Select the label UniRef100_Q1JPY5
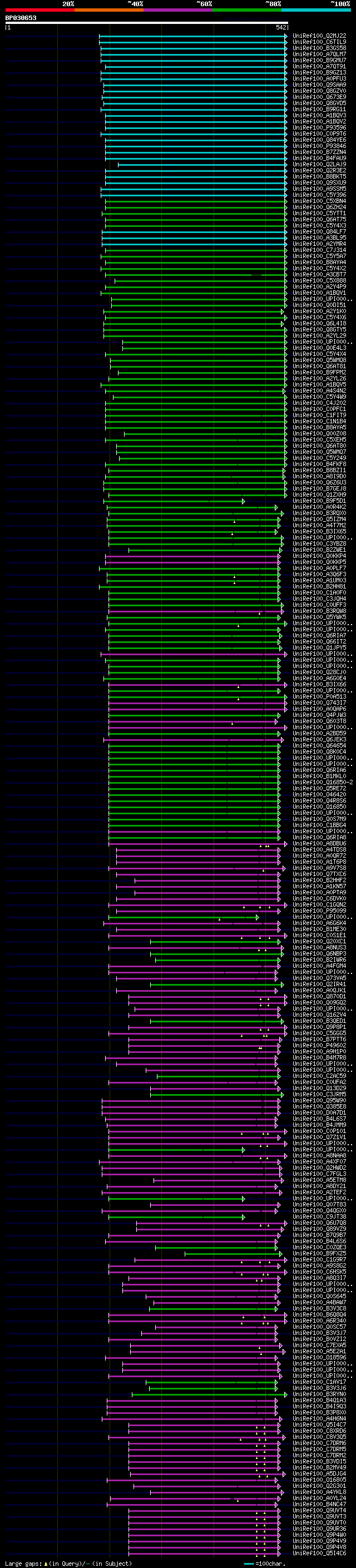356x1568 pixels. point(319,647)
